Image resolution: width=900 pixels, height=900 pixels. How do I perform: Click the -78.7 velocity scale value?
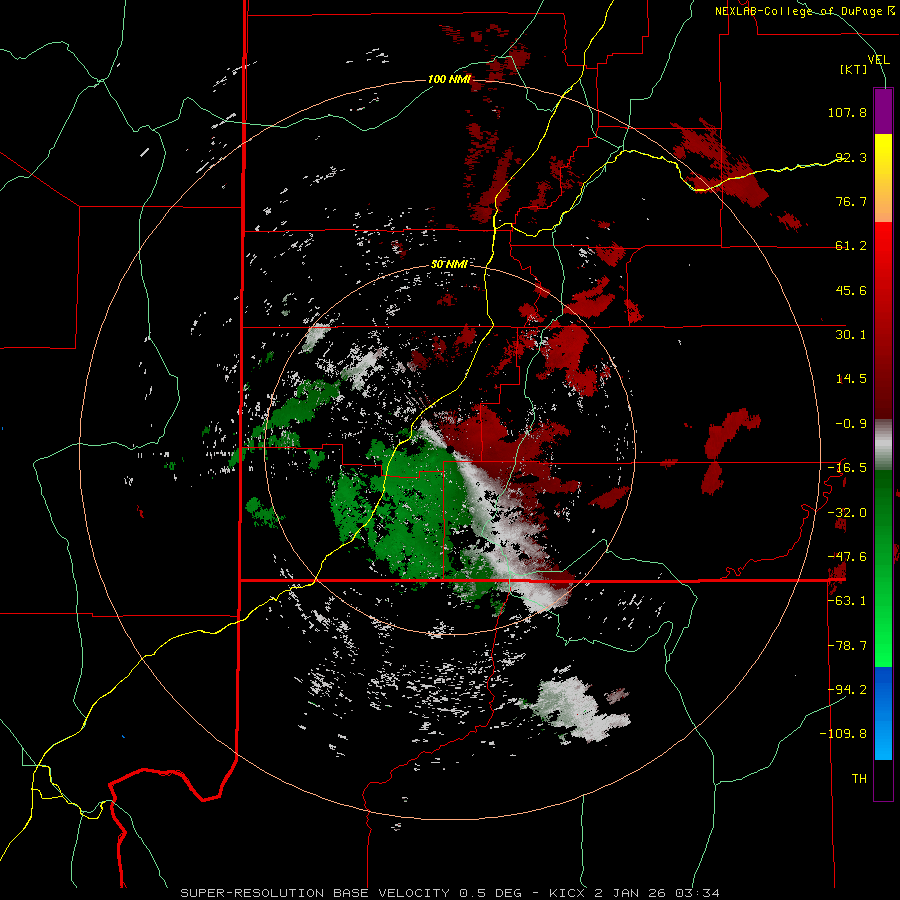847,646
